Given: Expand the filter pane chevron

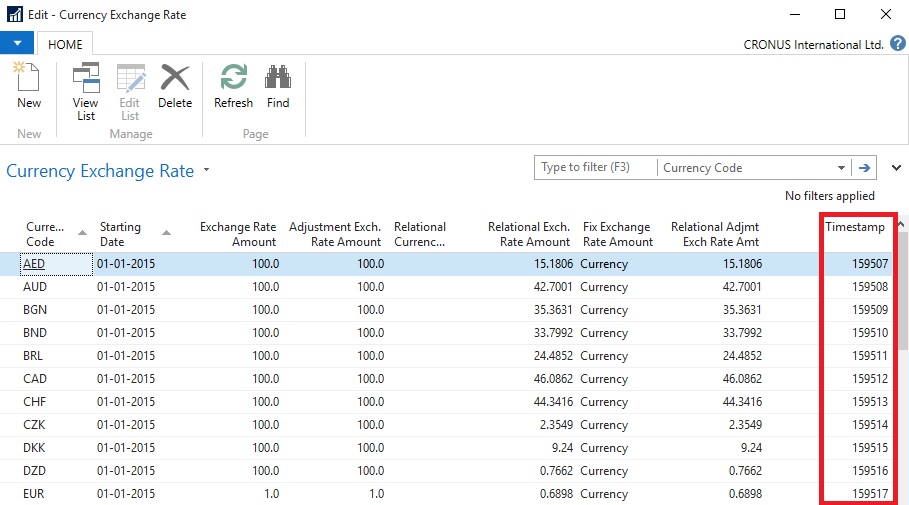Looking at the screenshot, I should click(x=896, y=168).
